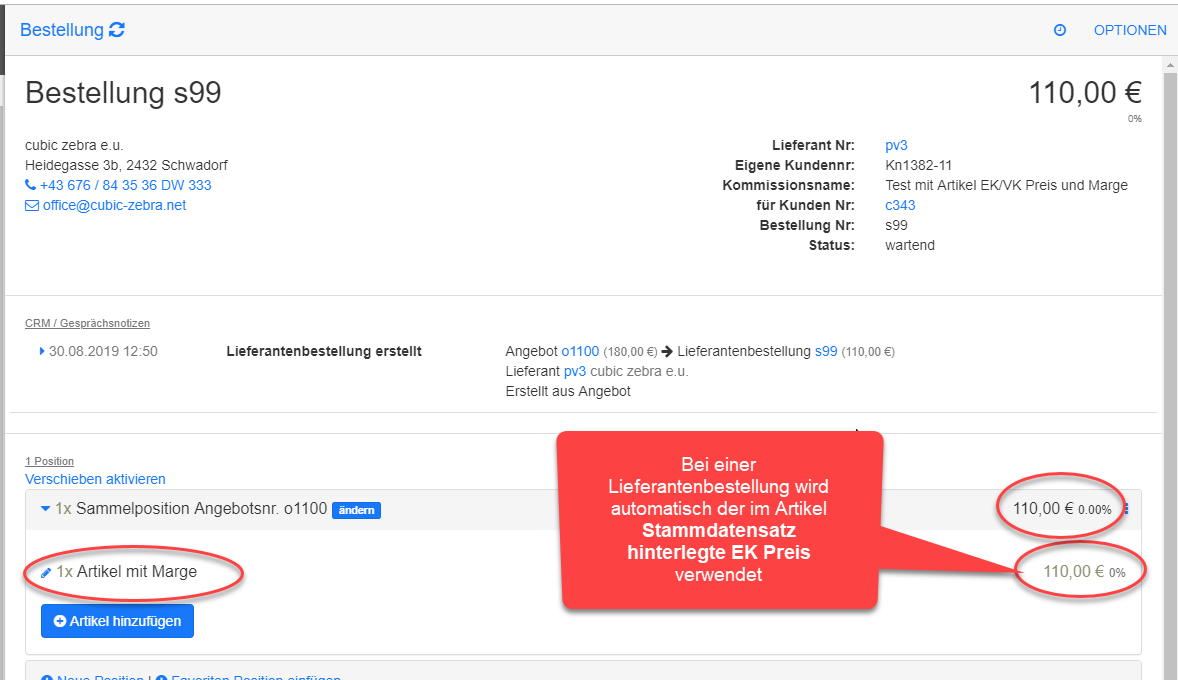Select the Kn1382-11 customer number text
Viewport: 1178px width, 680px height.
click(918, 165)
